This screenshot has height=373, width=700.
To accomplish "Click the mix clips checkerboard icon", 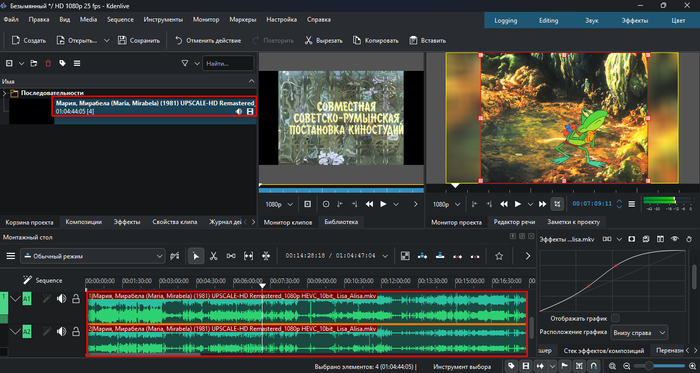I will tap(405, 256).
